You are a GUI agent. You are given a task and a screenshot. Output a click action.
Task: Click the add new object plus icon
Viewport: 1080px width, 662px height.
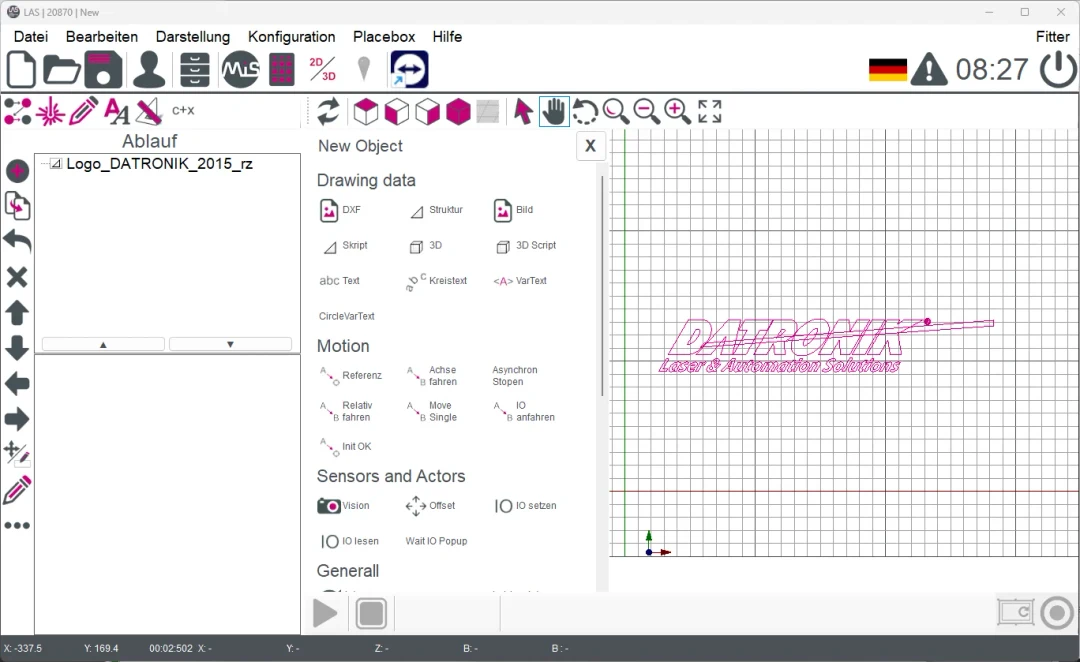click(x=17, y=171)
